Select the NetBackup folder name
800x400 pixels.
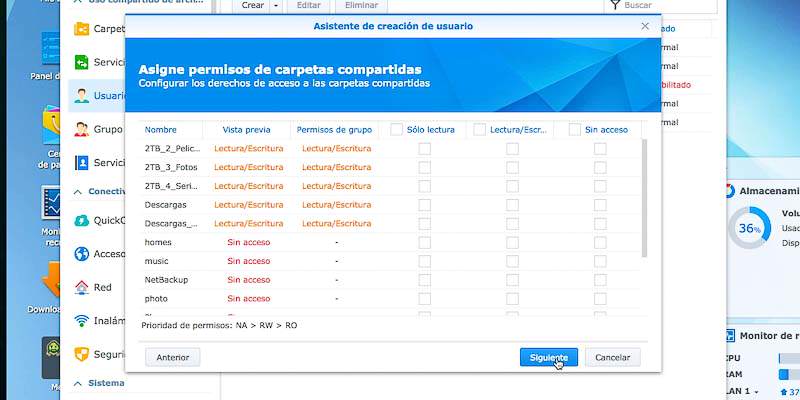click(166, 280)
